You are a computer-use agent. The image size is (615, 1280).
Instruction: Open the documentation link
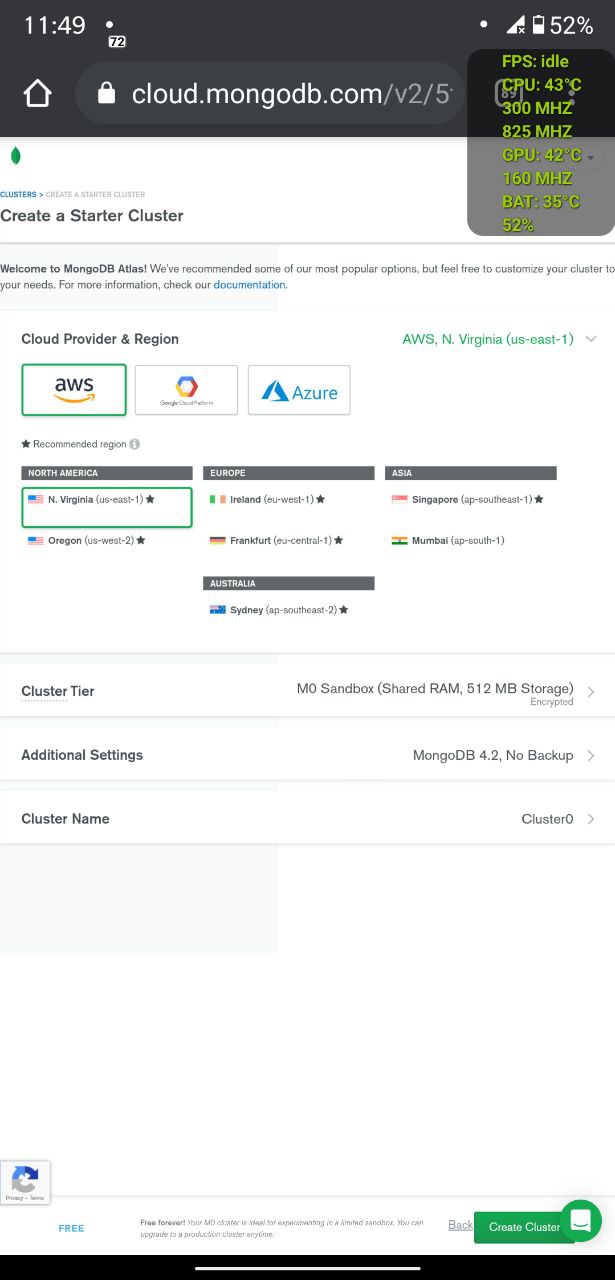(250, 285)
